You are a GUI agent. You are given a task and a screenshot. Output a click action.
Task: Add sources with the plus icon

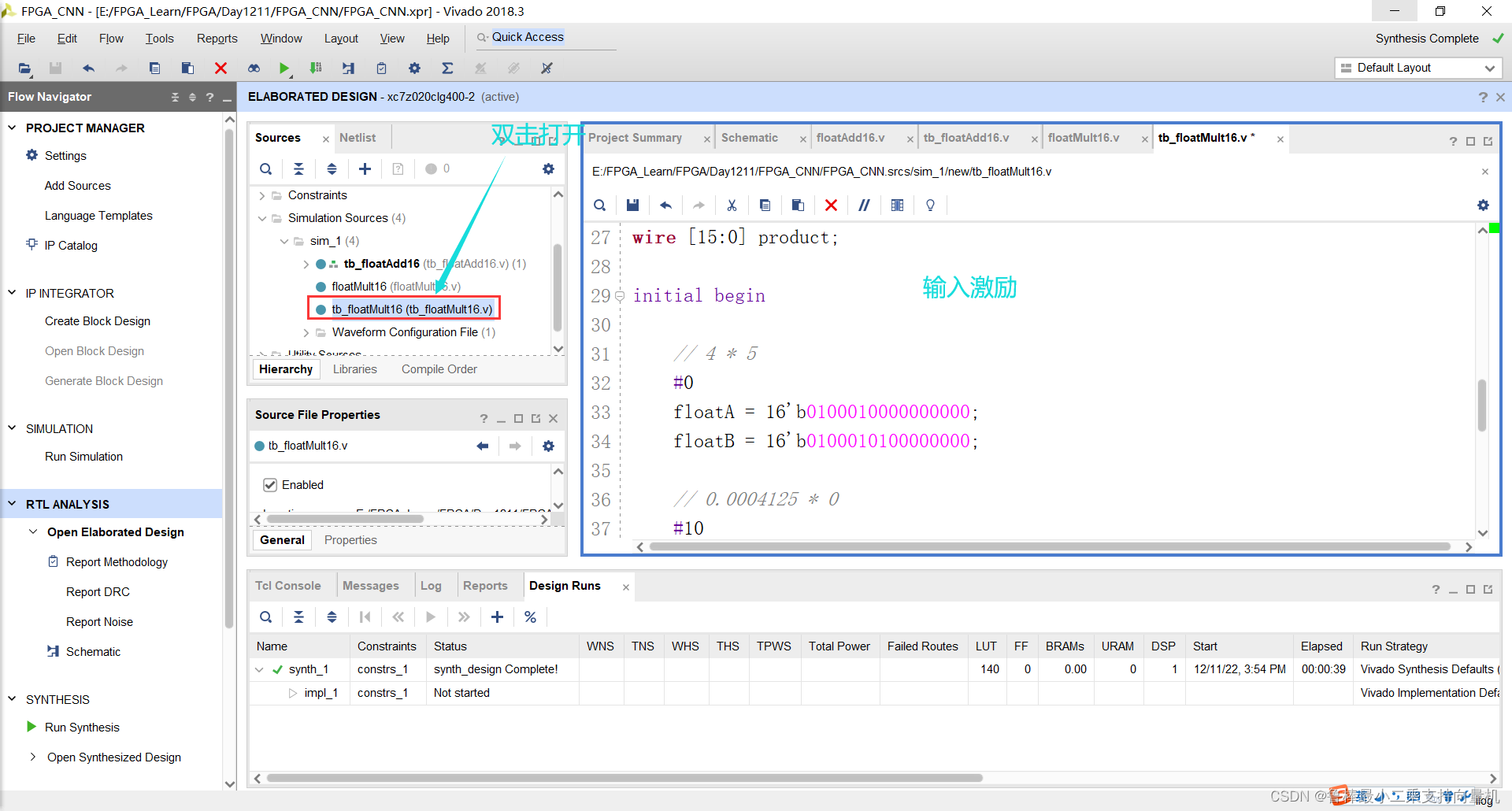tap(365, 168)
